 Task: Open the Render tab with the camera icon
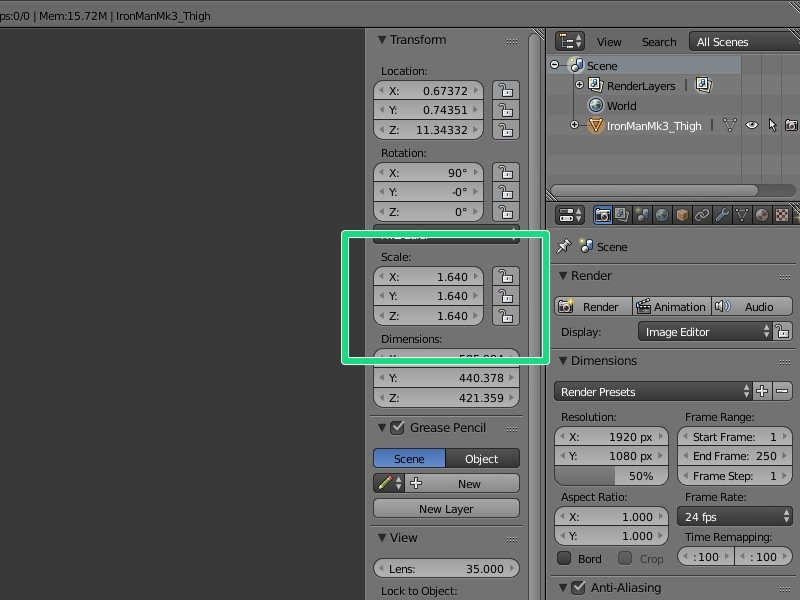click(603, 215)
